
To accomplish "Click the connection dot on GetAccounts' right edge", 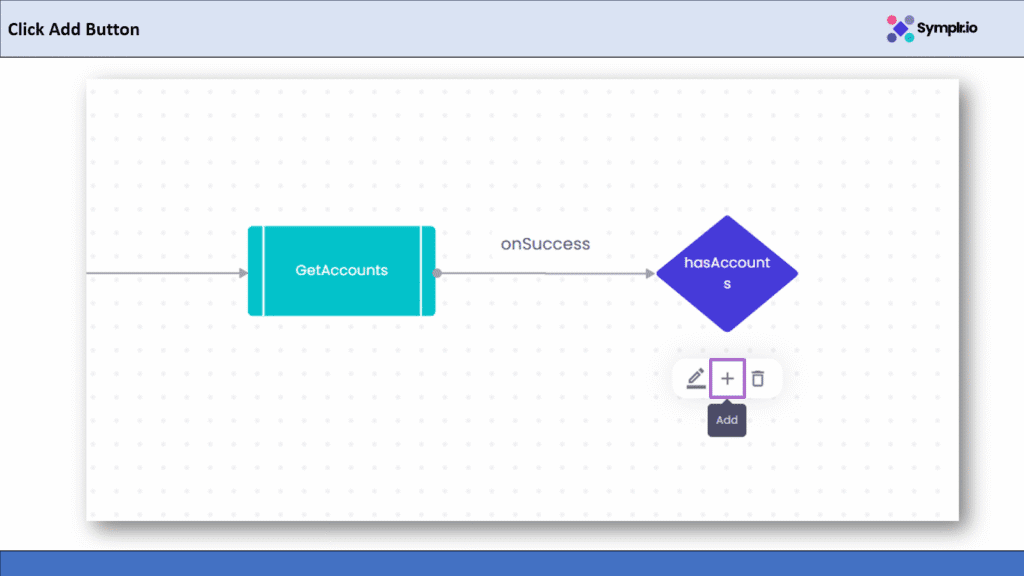I will (x=437, y=272).
